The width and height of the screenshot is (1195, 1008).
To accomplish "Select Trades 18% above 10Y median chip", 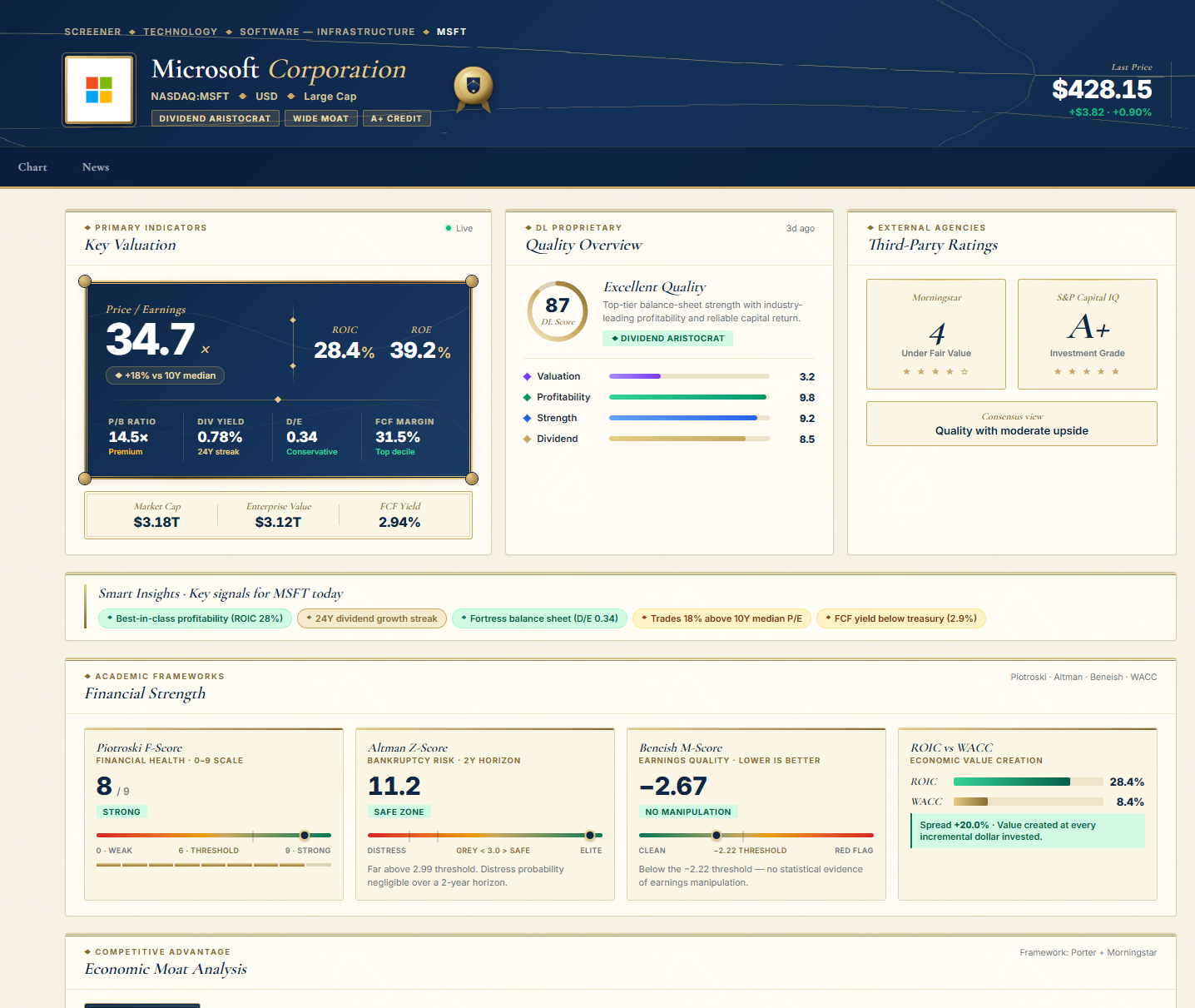I will pyautogui.click(x=721, y=618).
